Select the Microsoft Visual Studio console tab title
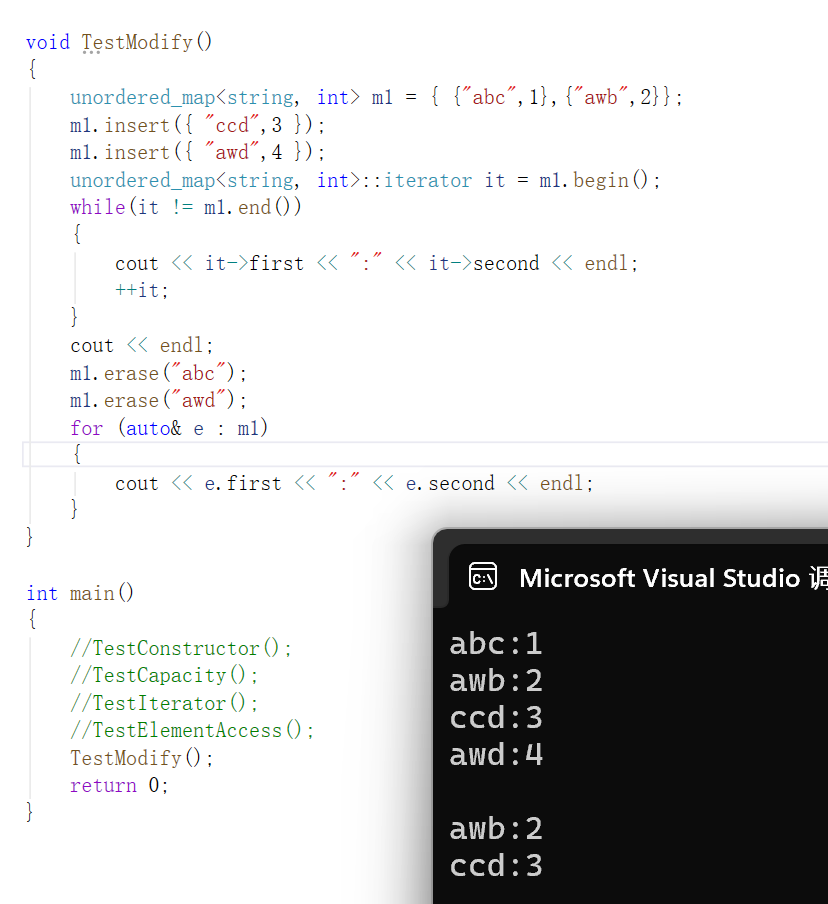828x904 pixels. tap(673, 578)
